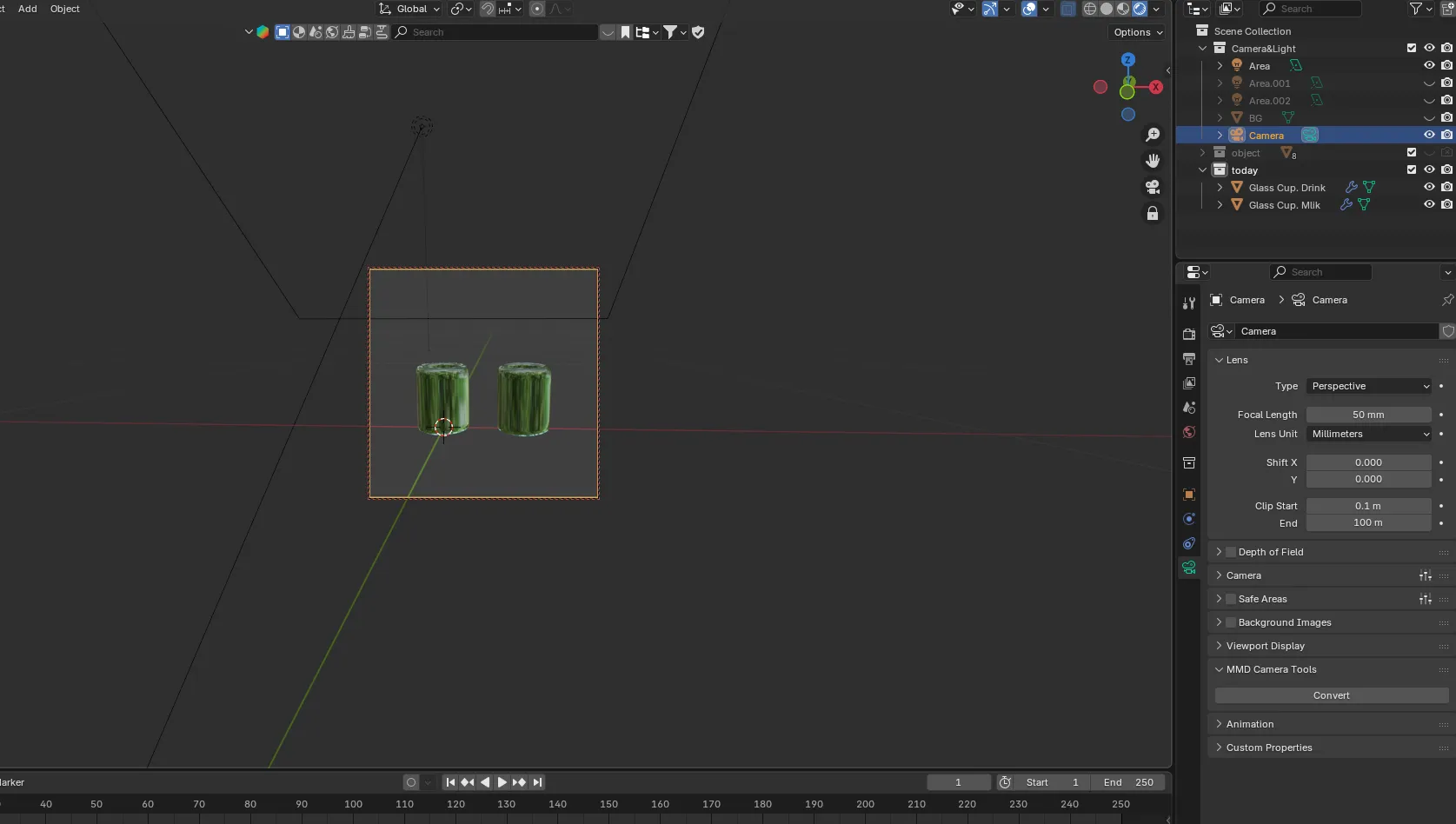Open the lens Type Perspective dropdown
1456x824 pixels.
point(1369,386)
